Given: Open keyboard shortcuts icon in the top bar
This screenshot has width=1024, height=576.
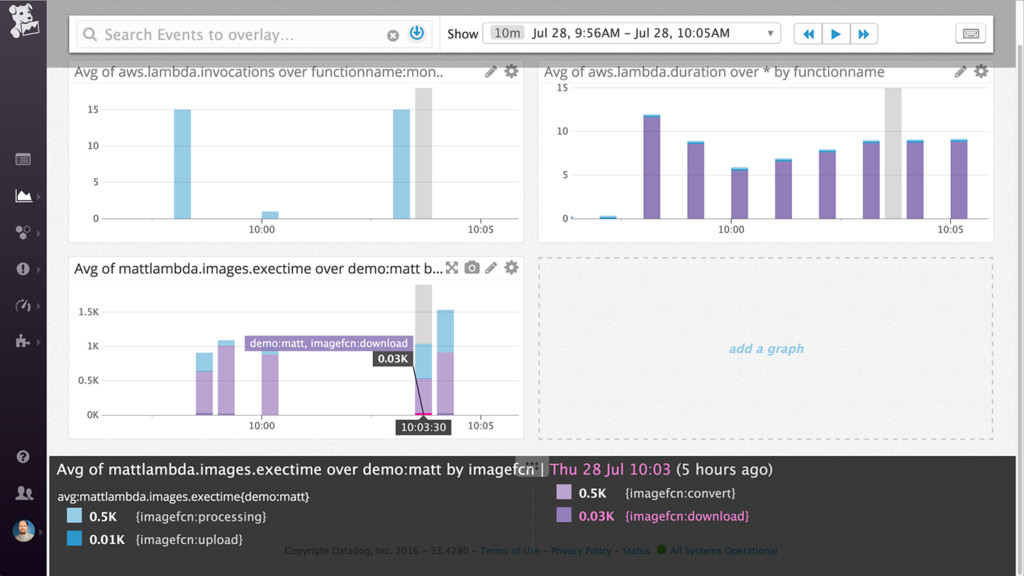Looking at the screenshot, I should (x=970, y=33).
